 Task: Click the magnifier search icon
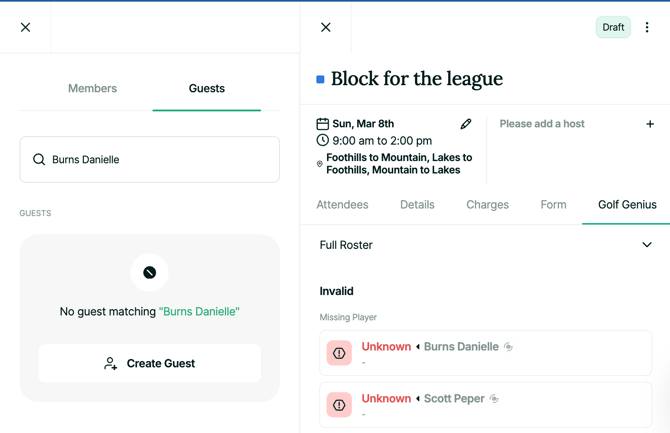tap(39, 160)
